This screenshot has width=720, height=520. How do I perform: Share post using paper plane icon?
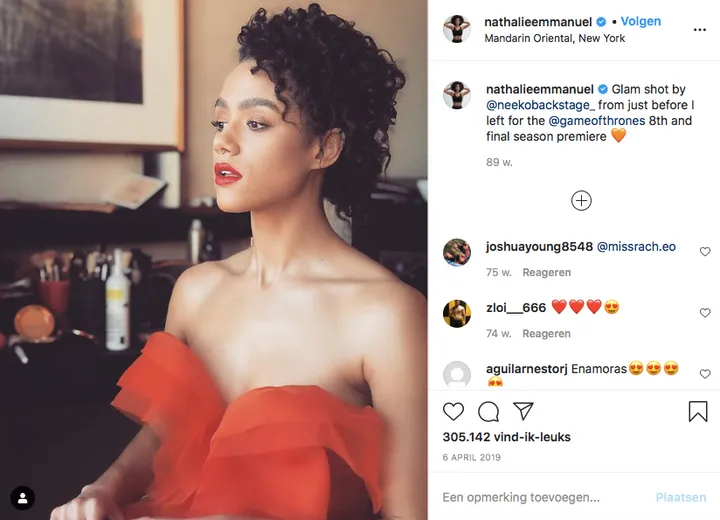coord(523,411)
